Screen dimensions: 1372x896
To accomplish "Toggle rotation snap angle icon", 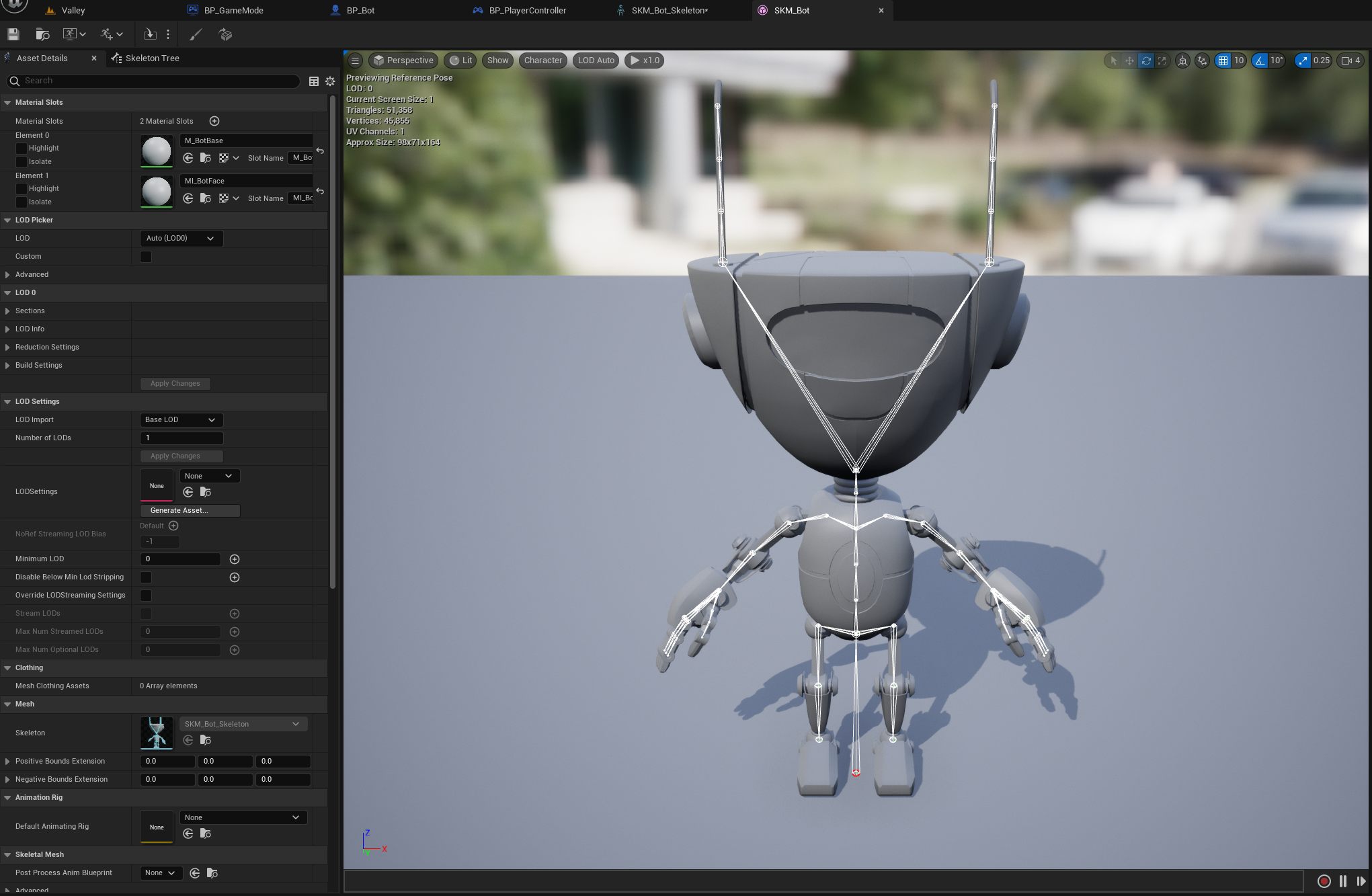I will click(1260, 60).
